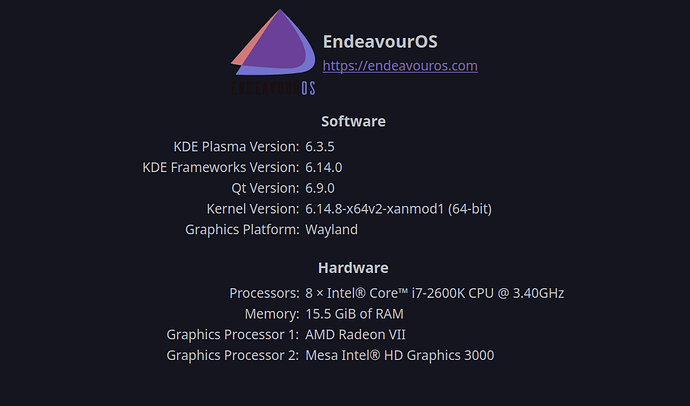Select the Qt Version value 6.9.0

click(320, 188)
